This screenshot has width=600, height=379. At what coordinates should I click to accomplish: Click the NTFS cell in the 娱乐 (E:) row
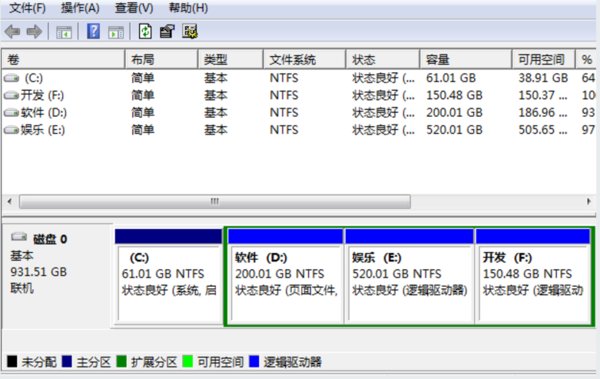pos(284,130)
